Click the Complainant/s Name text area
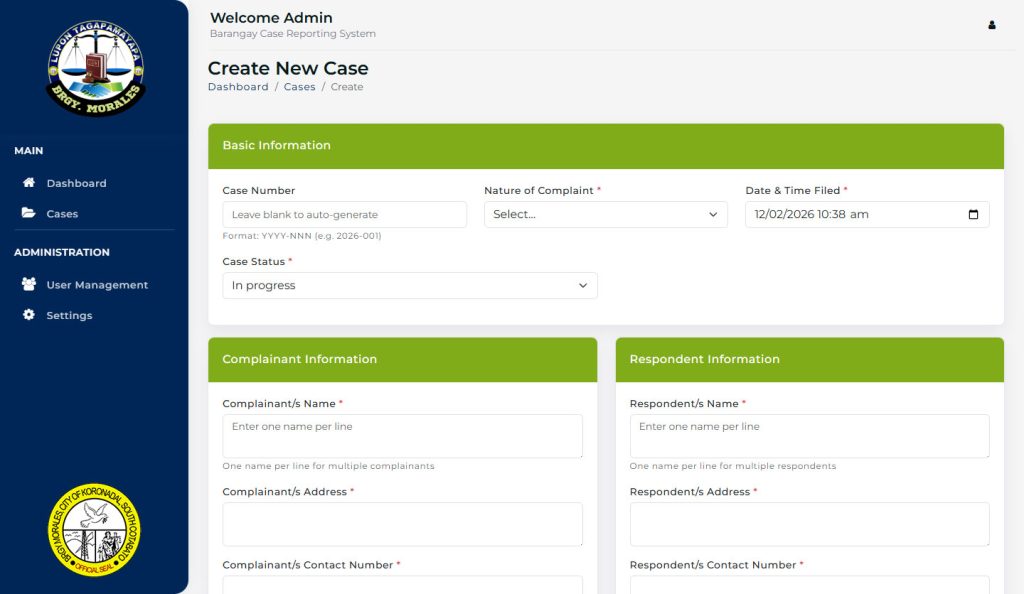The height and width of the screenshot is (594, 1024). [402, 436]
